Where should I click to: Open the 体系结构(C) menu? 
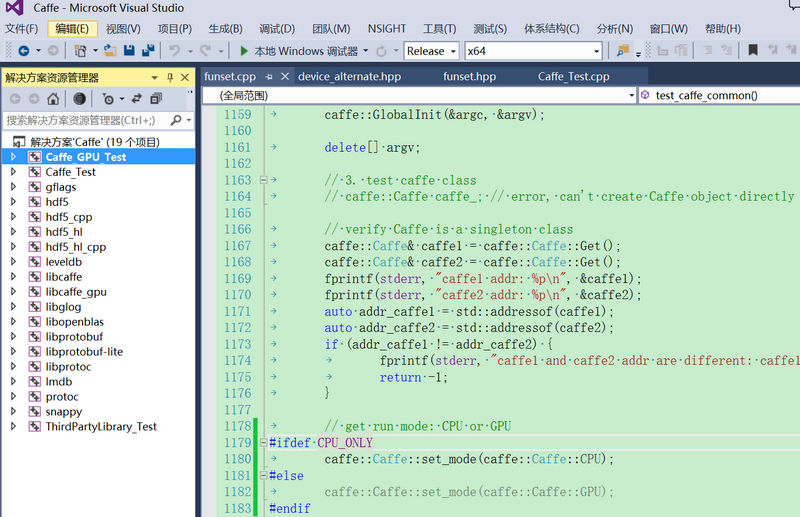pyautogui.click(x=552, y=29)
